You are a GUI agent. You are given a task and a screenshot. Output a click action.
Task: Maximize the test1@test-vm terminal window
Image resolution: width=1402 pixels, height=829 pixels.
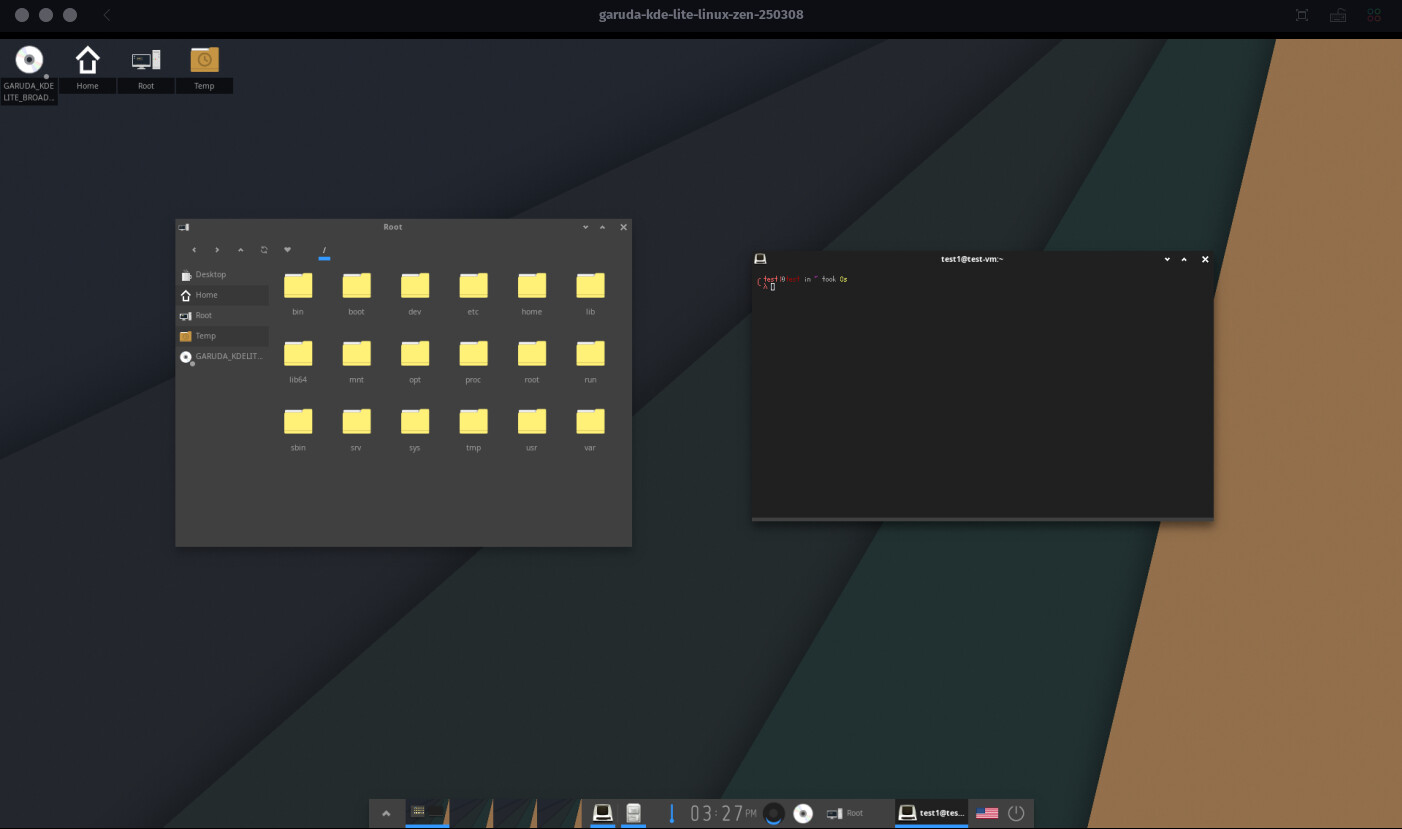point(1184,259)
